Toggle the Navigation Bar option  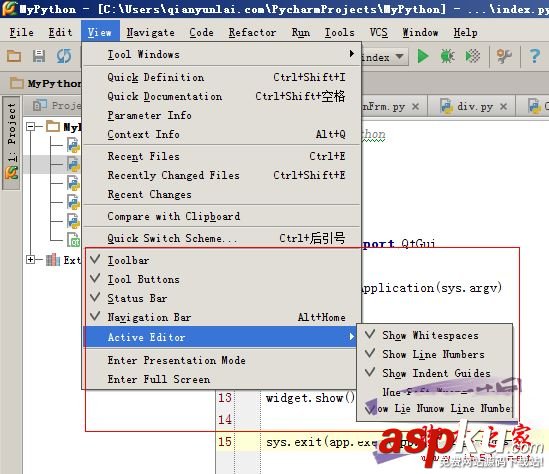pos(223,317)
